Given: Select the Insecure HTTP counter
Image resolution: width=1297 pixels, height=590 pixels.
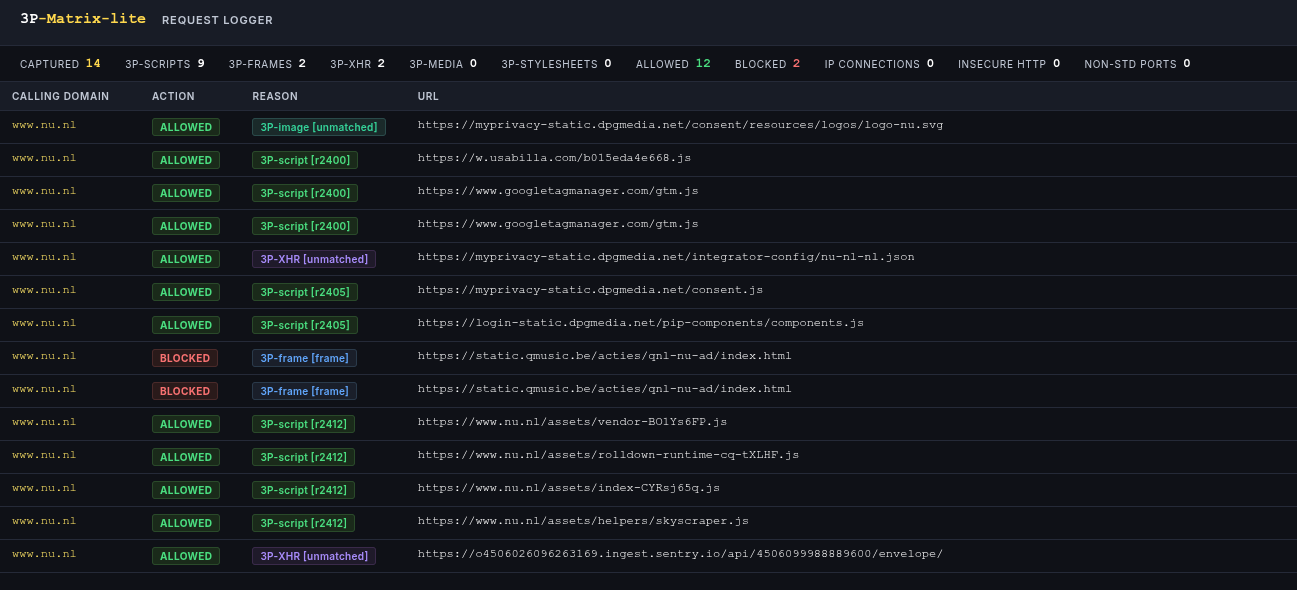Looking at the screenshot, I should (1009, 64).
